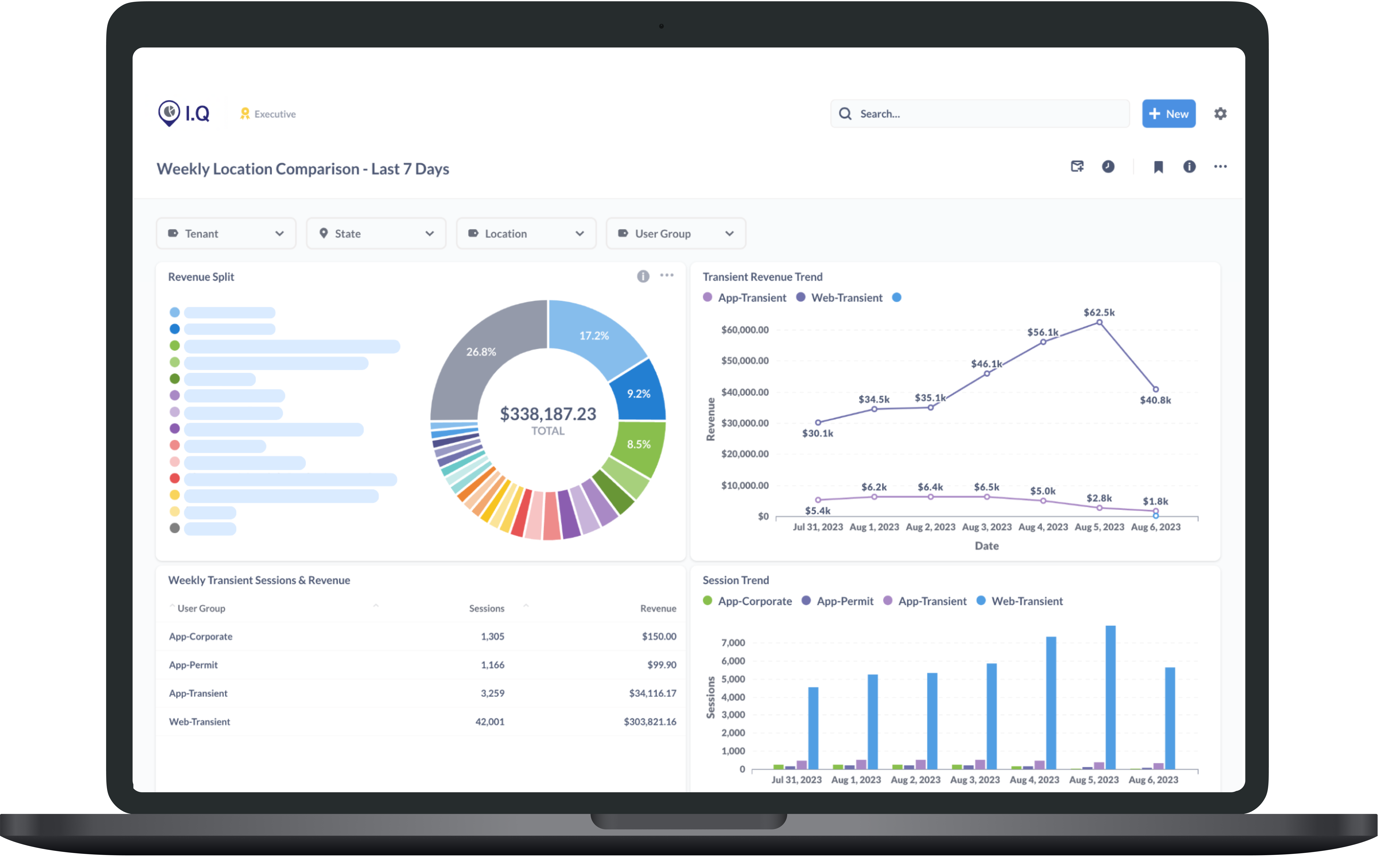Click the blue New button
The image size is (1378, 868).
(x=1169, y=114)
